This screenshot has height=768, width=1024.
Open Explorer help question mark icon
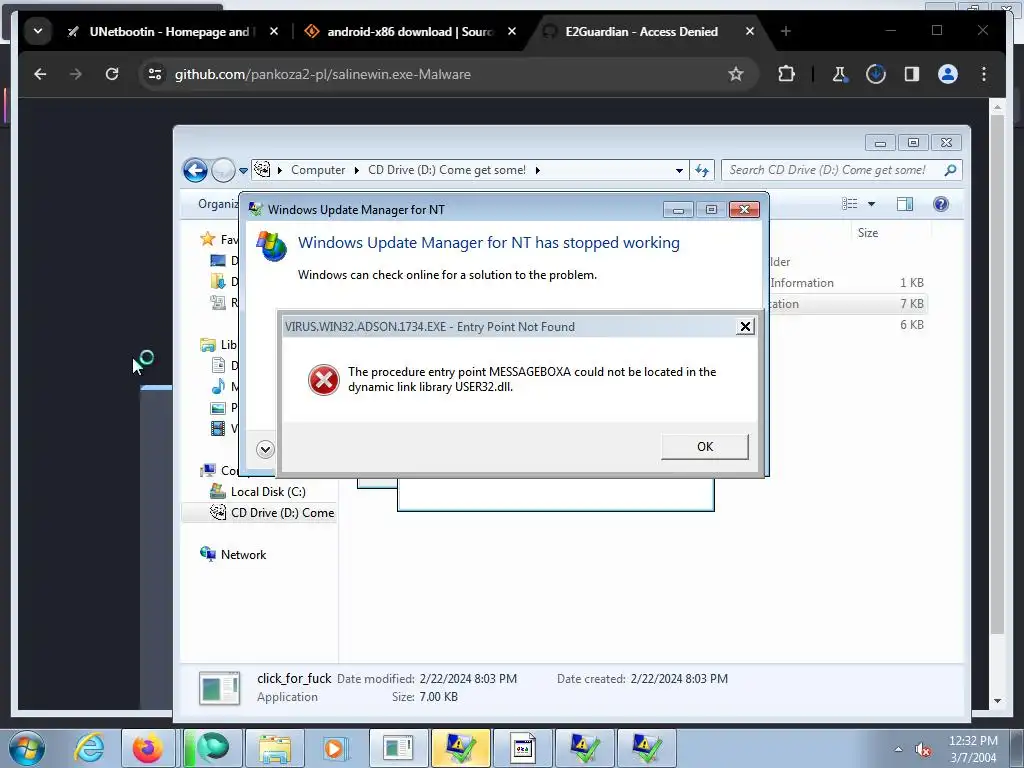(940, 204)
